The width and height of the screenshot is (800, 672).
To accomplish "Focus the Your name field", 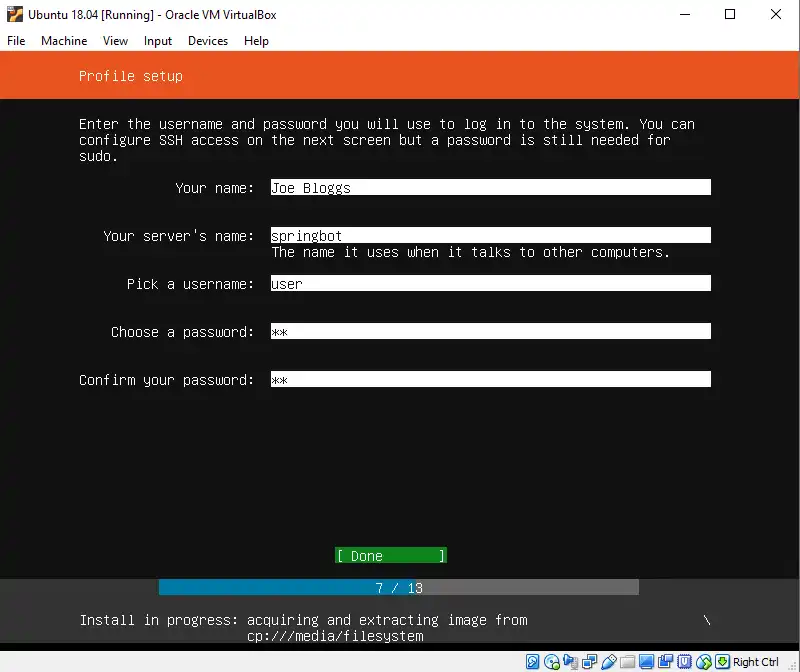I will pos(490,188).
